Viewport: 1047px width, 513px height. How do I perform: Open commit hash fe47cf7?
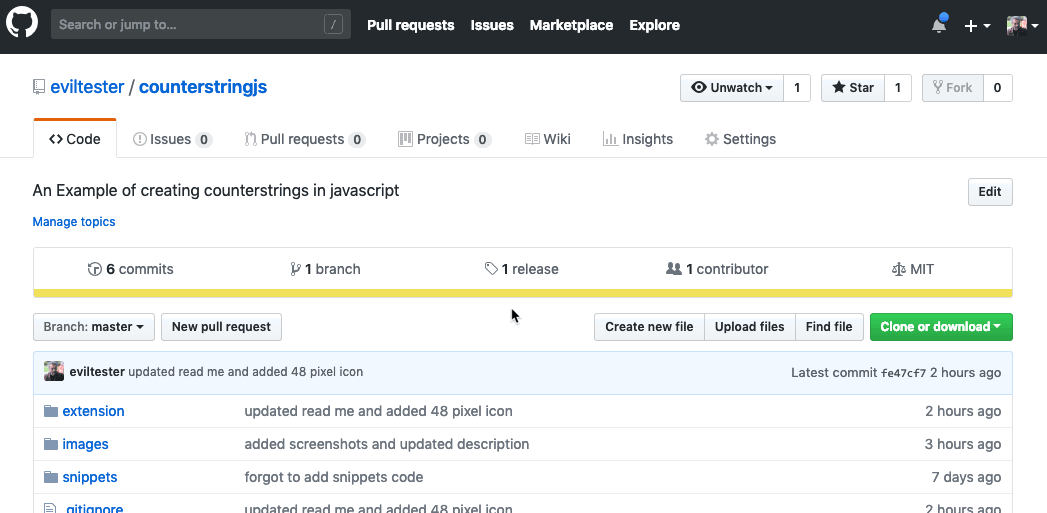[x=903, y=373]
